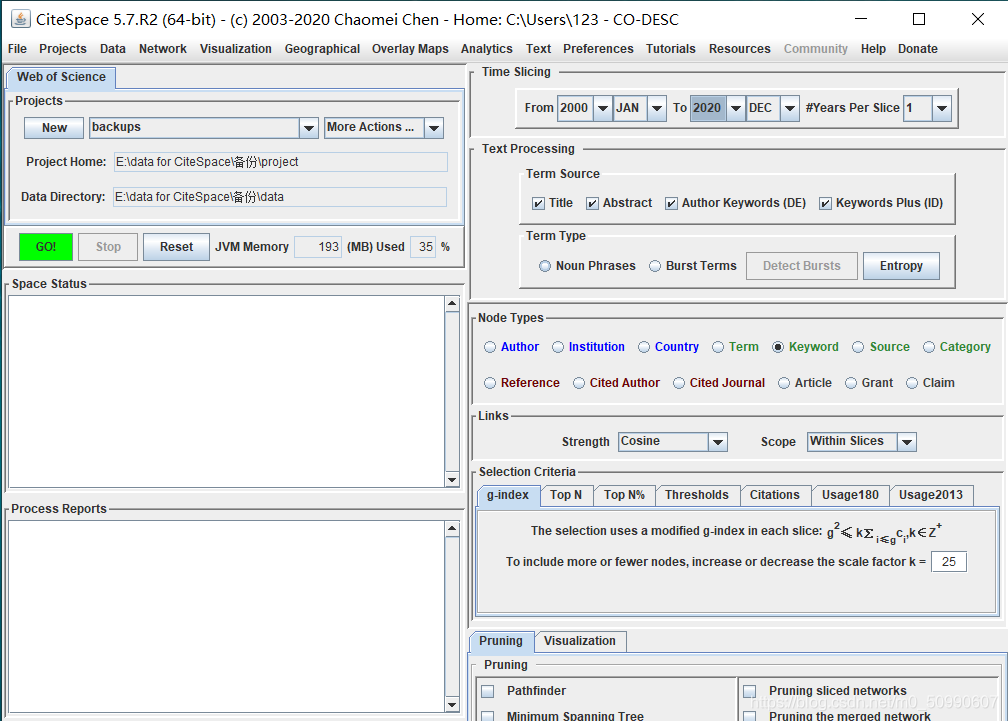Click the CiteSpace Java app icon in title bar
1008x721 pixels.
point(21,19)
